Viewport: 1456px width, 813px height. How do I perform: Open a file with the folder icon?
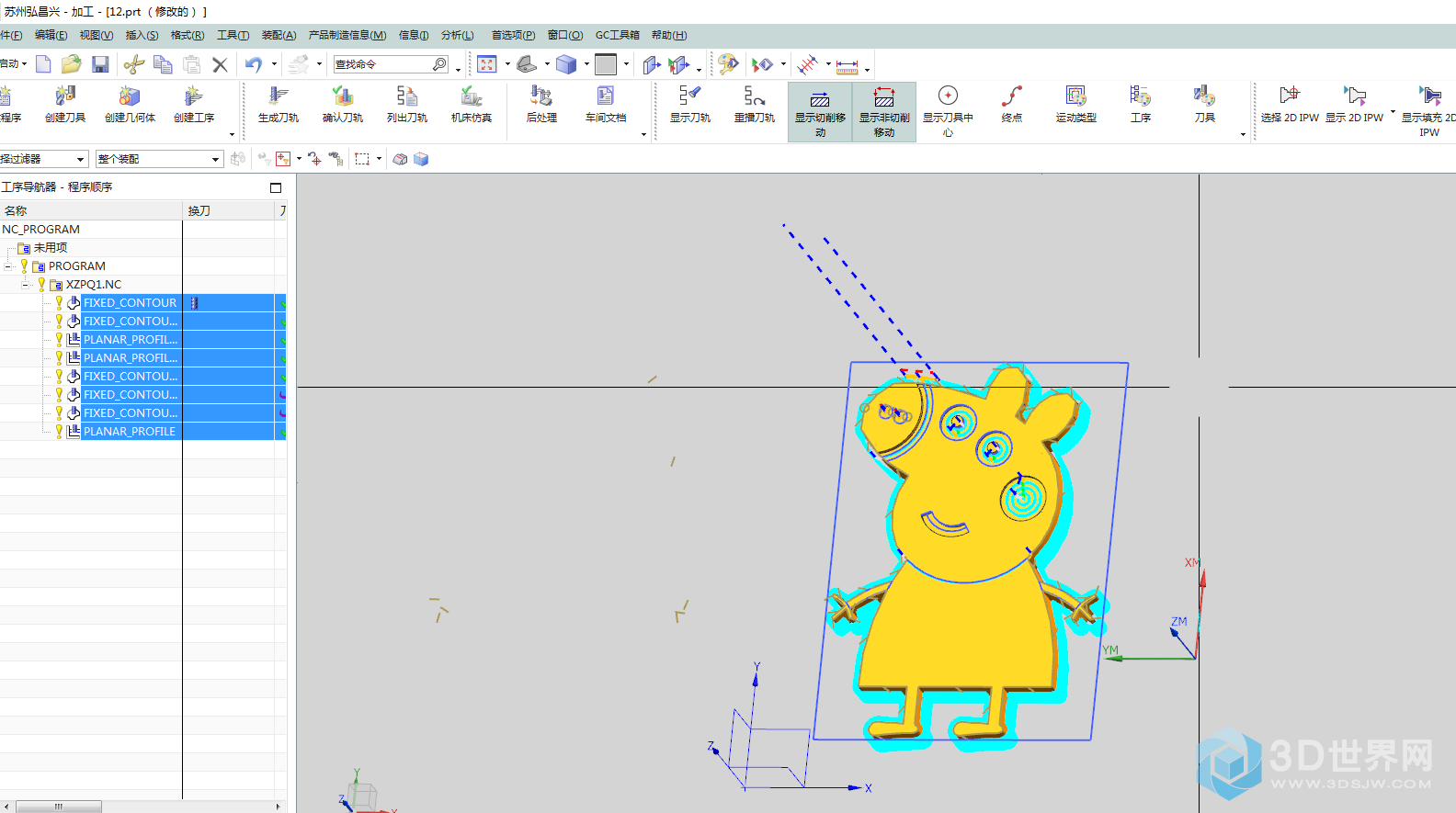[x=71, y=64]
